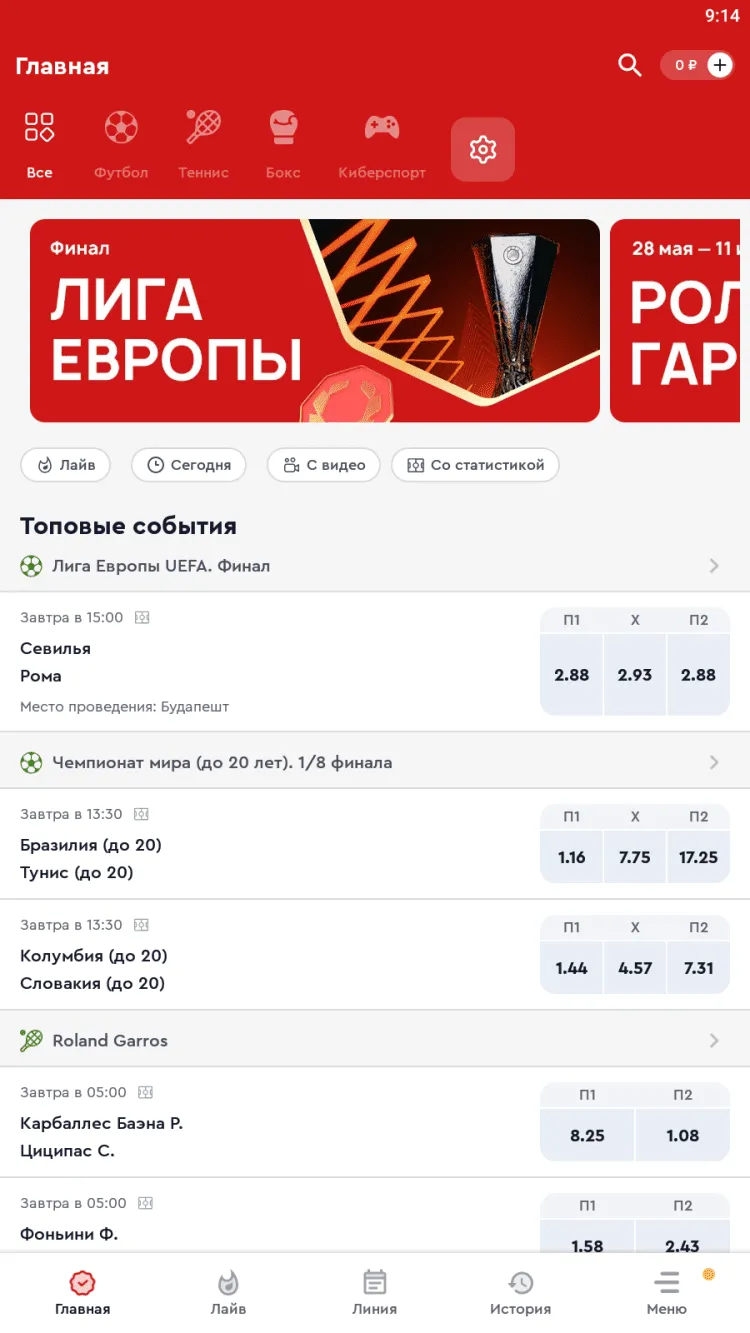Screen dimensions: 750x1333
Task: Toggle the Сегодня filter chip
Action: point(188,465)
